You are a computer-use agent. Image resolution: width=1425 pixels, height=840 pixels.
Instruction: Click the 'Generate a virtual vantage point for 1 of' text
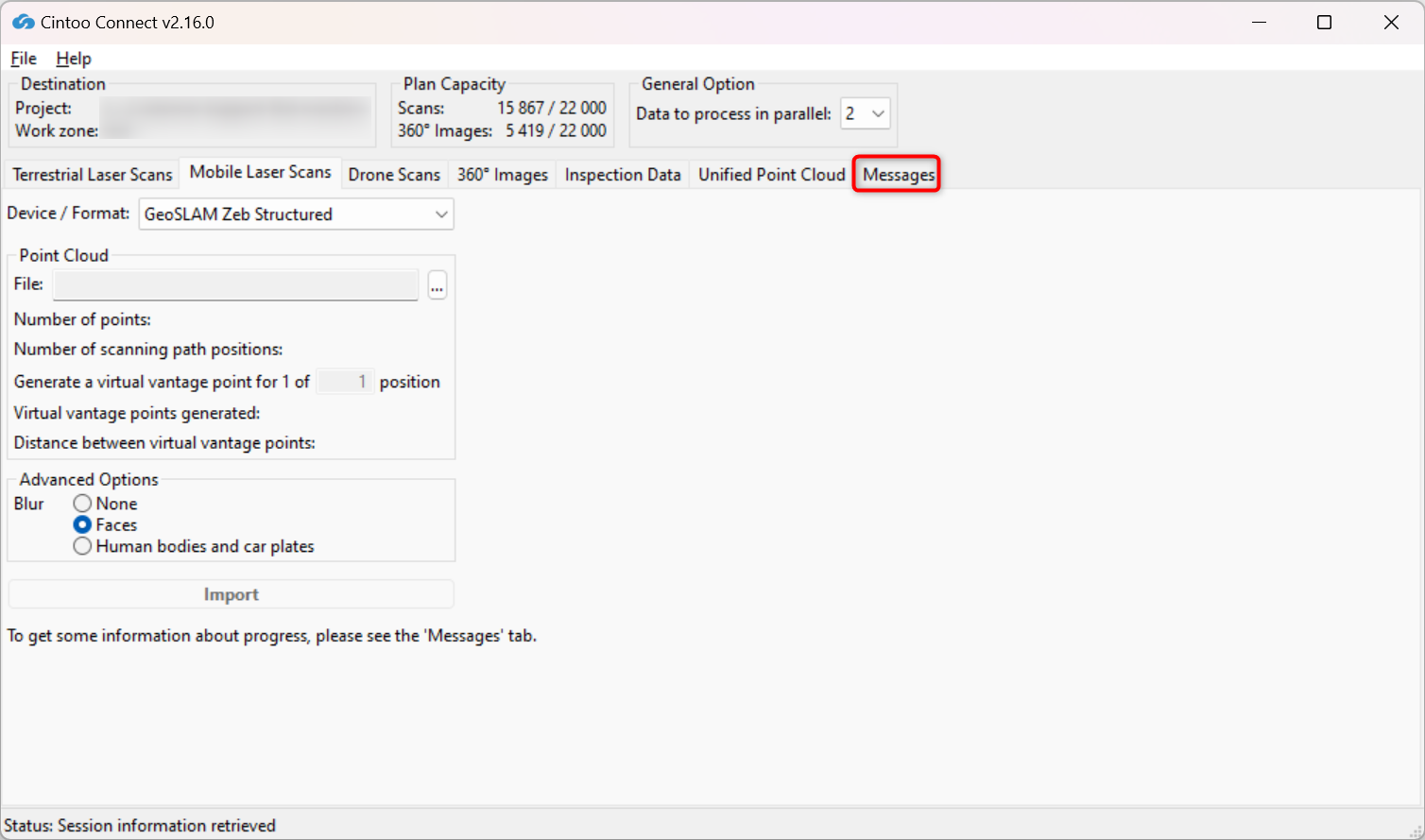click(162, 382)
